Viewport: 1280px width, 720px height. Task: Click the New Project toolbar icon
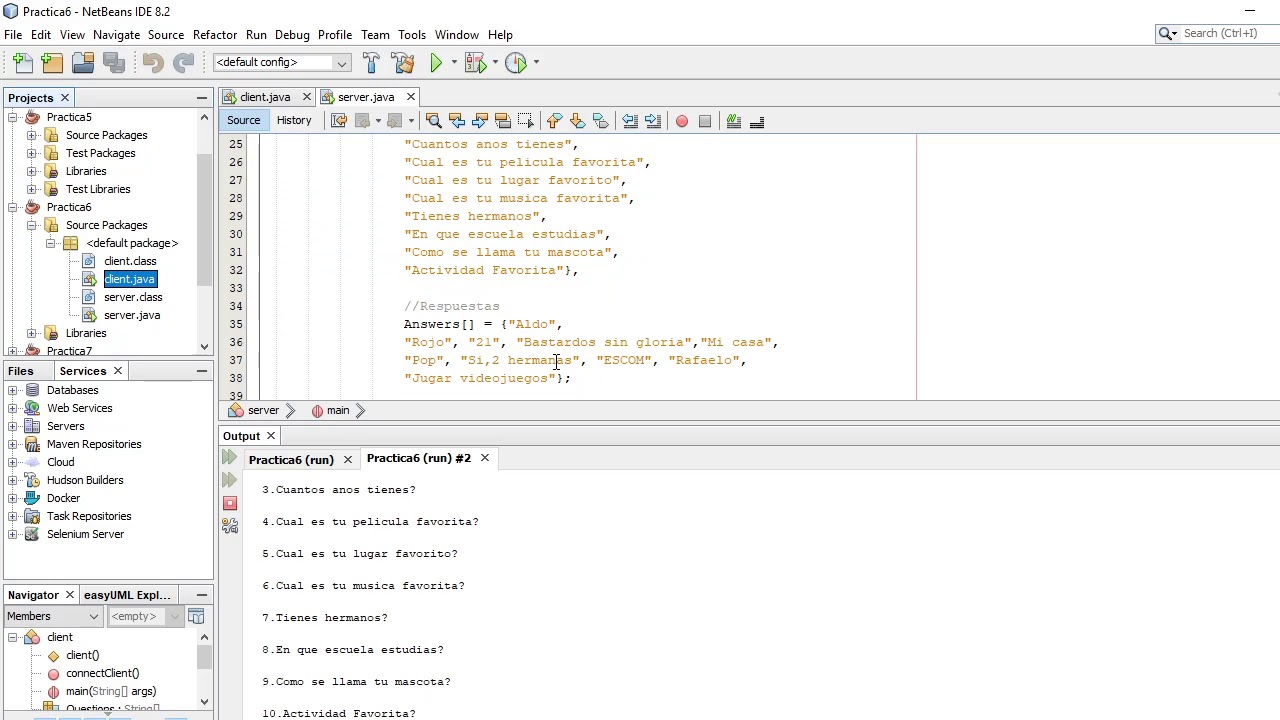point(52,62)
